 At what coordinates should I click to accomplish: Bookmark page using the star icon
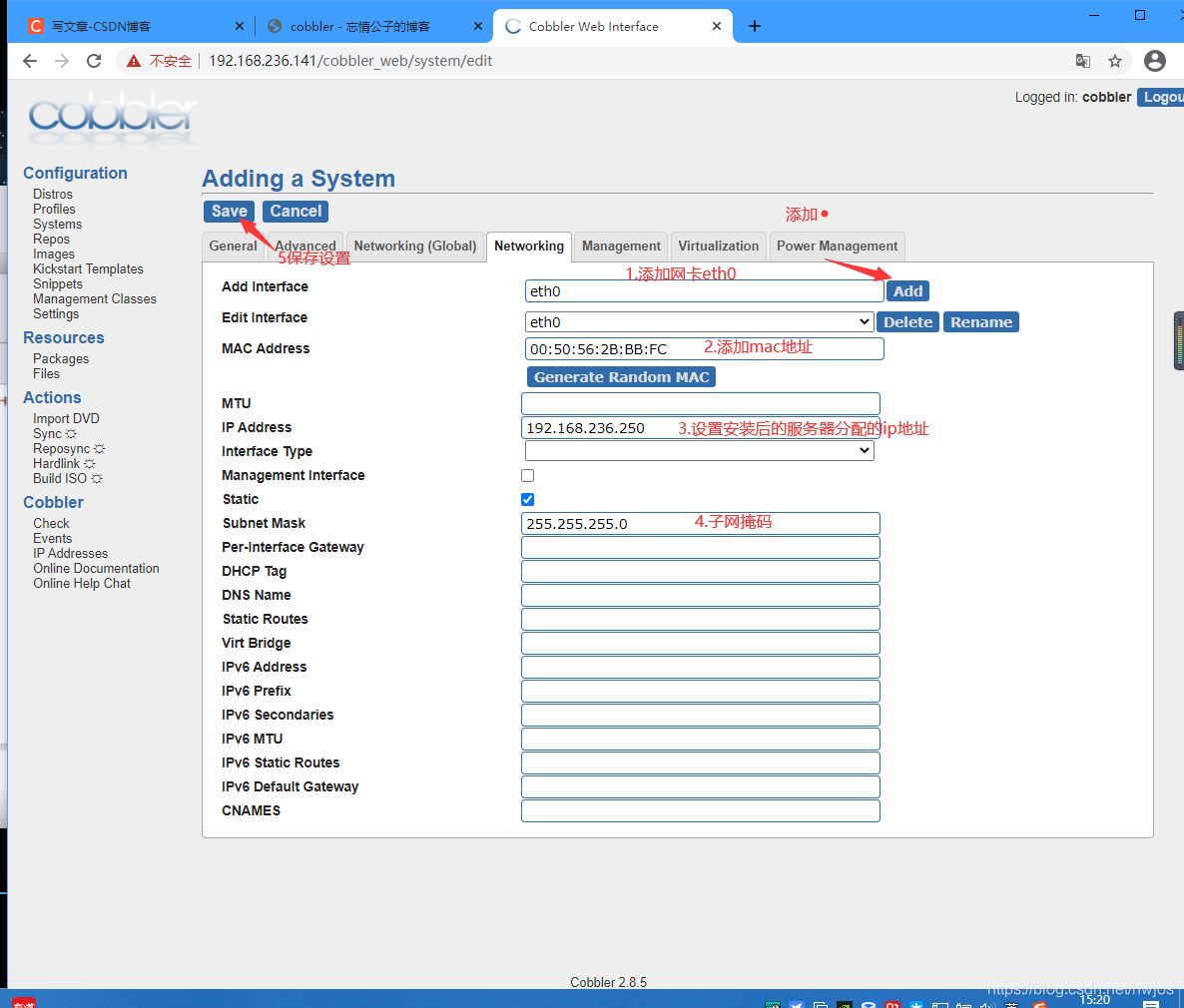point(1114,61)
